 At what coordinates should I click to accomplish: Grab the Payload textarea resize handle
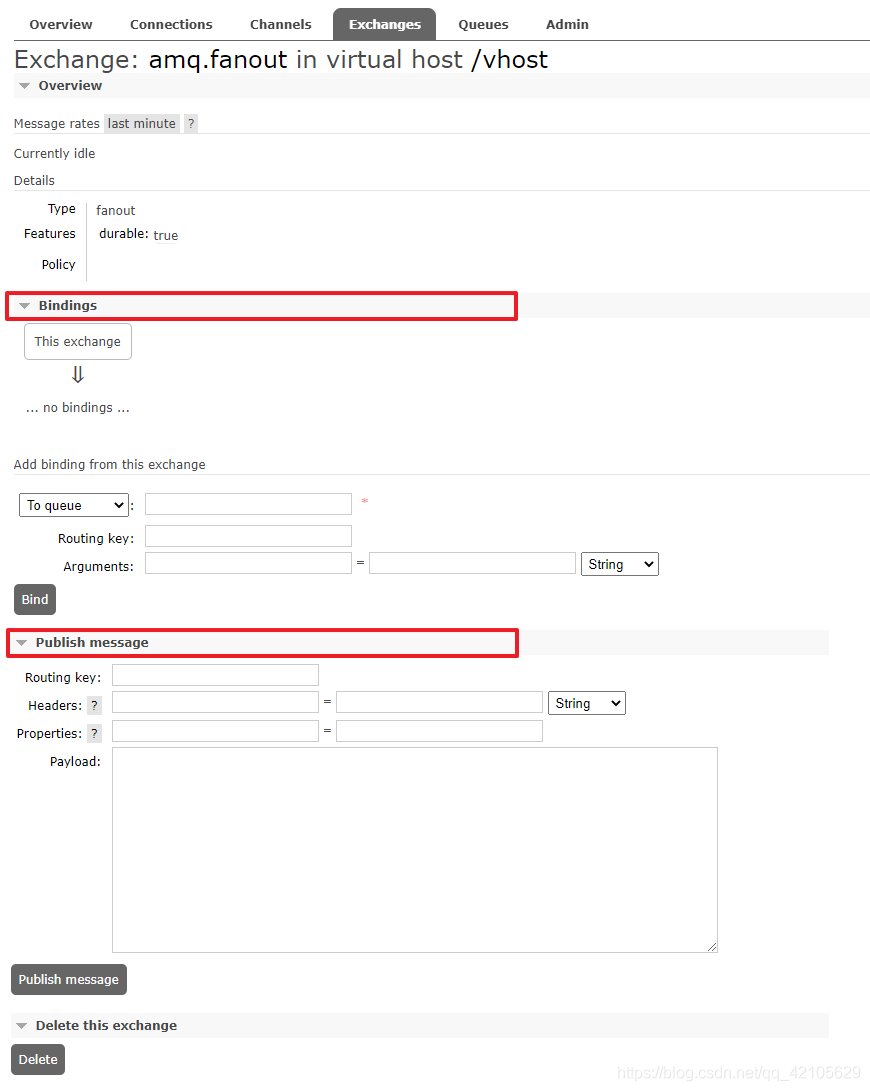point(712,946)
